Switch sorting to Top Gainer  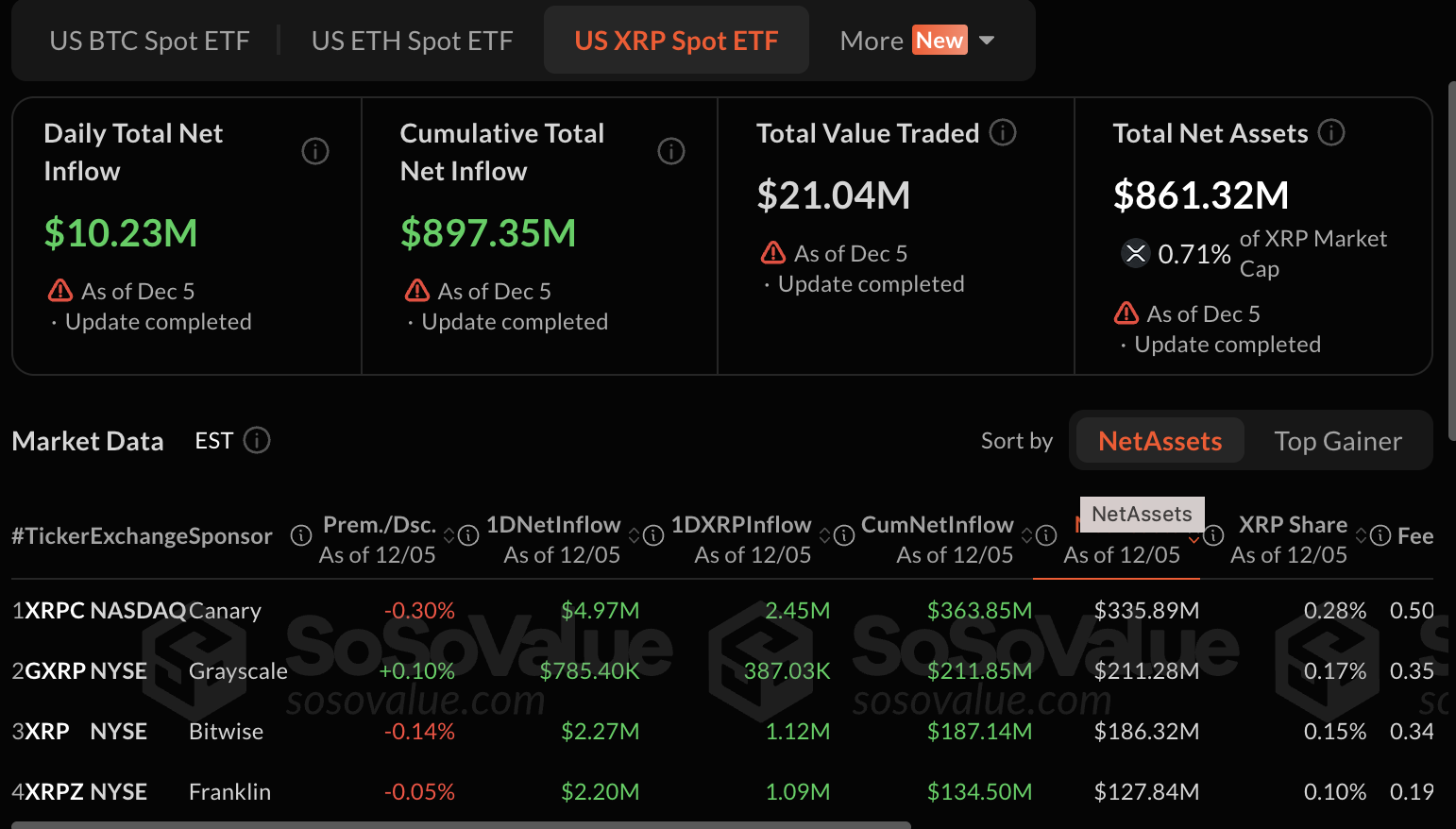[1337, 441]
